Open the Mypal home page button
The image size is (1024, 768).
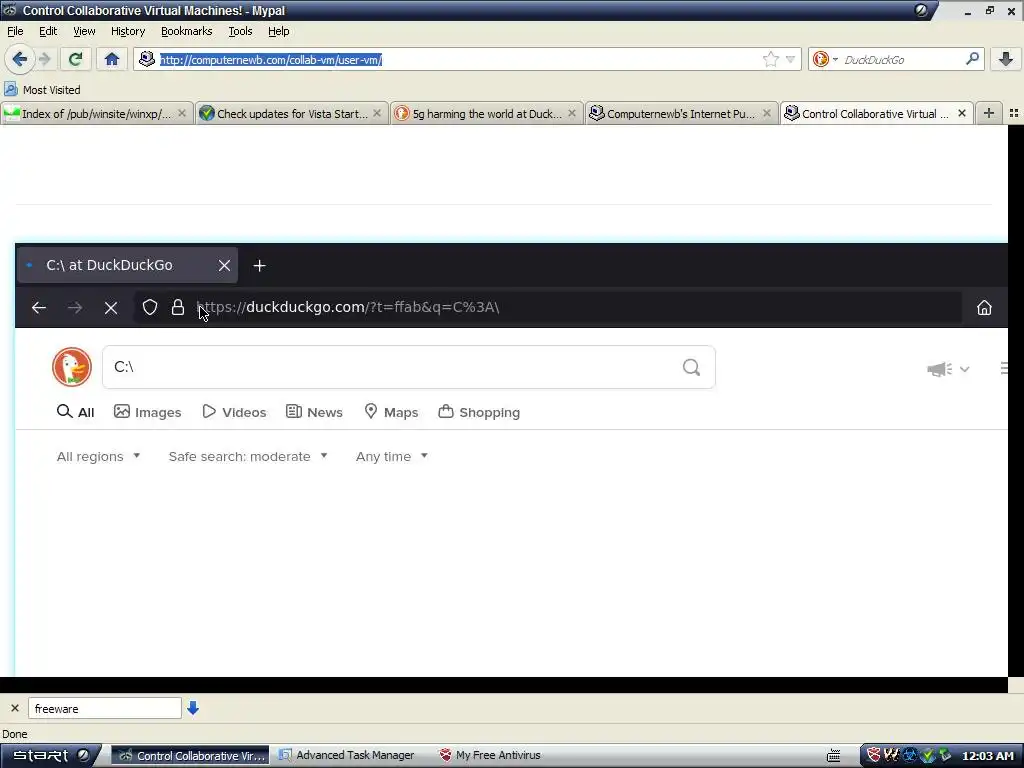click(112, 59)
